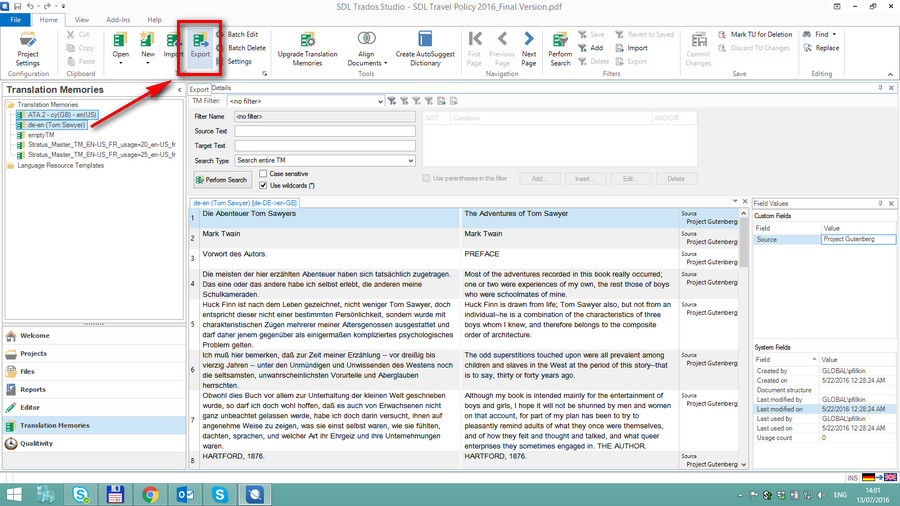Switch to the View ribbon tab
The image size is (900, 506).
pyautogui.click(x=82, y=20)
